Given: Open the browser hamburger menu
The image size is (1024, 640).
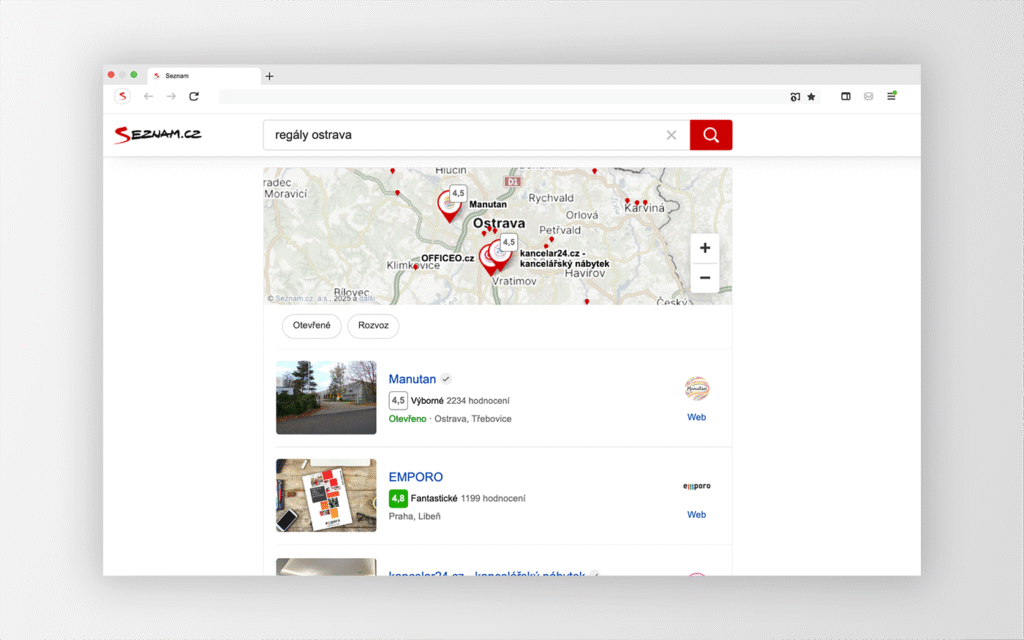Looking at the screenshot, I should (891, 97).
